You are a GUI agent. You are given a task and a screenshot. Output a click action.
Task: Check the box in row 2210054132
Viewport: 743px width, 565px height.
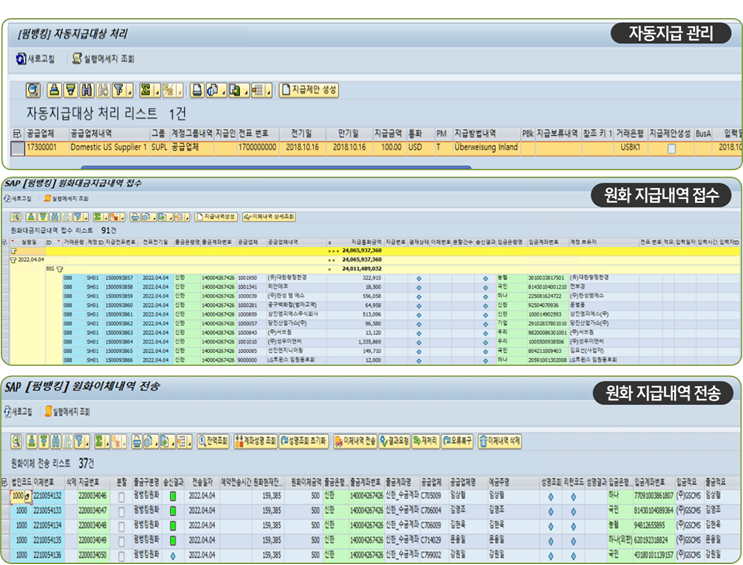tap(122, 495)
